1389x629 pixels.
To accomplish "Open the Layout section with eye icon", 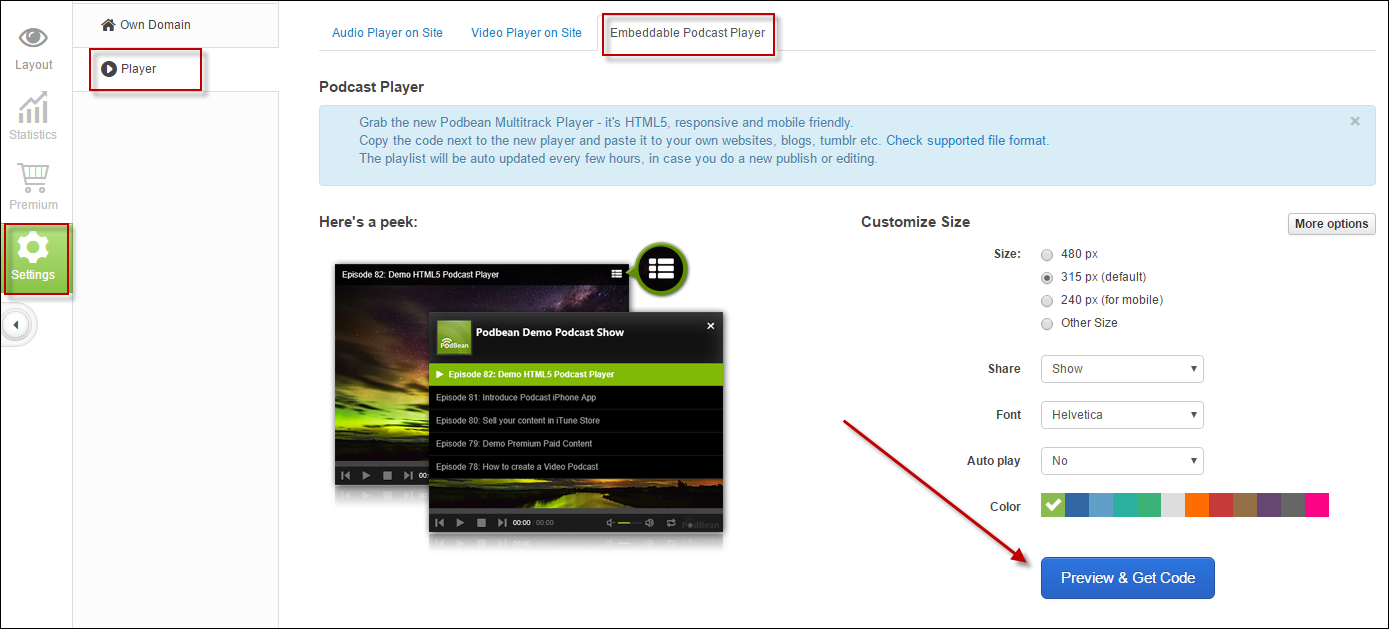I will click(34, 49).
